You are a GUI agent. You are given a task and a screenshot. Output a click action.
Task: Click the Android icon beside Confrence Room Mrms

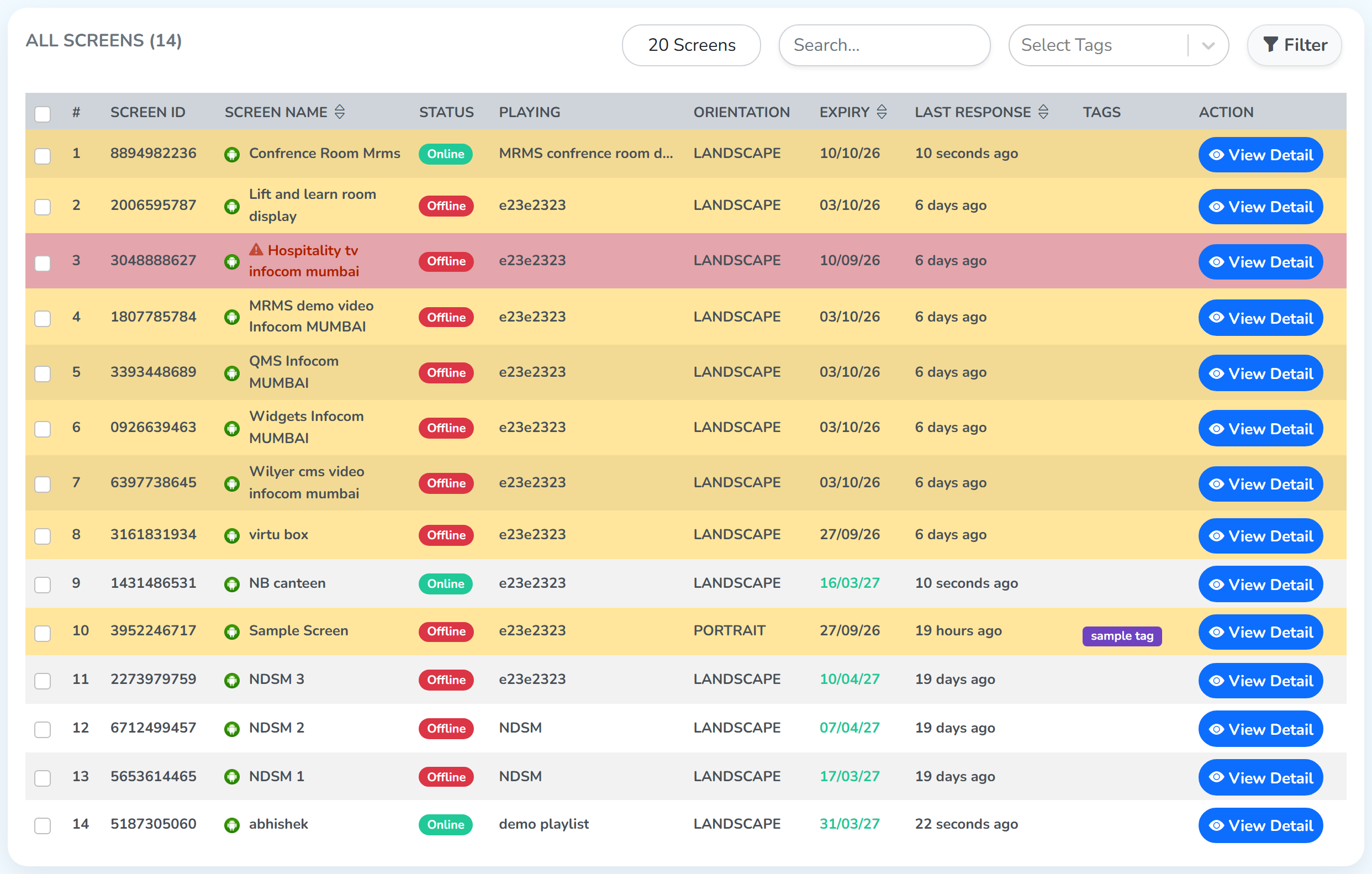click(232, 154)
